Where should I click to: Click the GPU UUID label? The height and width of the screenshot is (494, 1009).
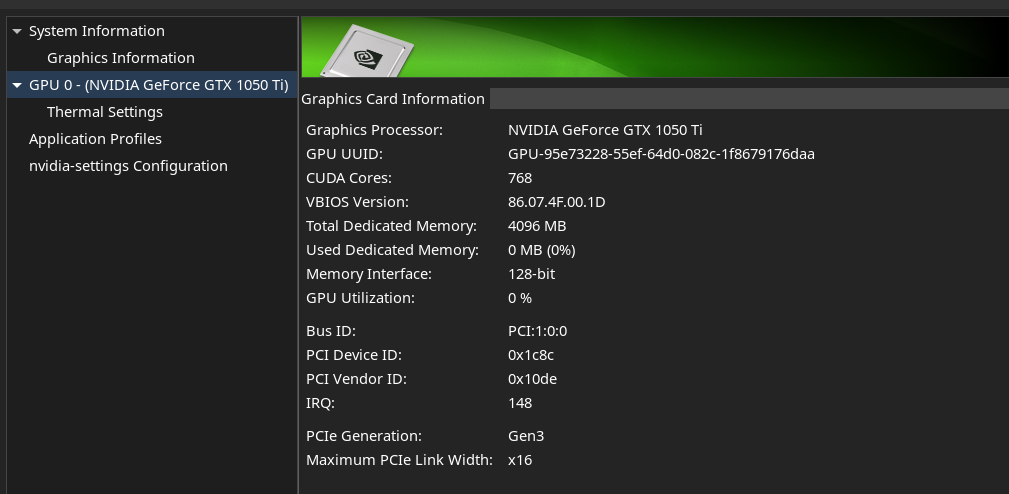344,154
